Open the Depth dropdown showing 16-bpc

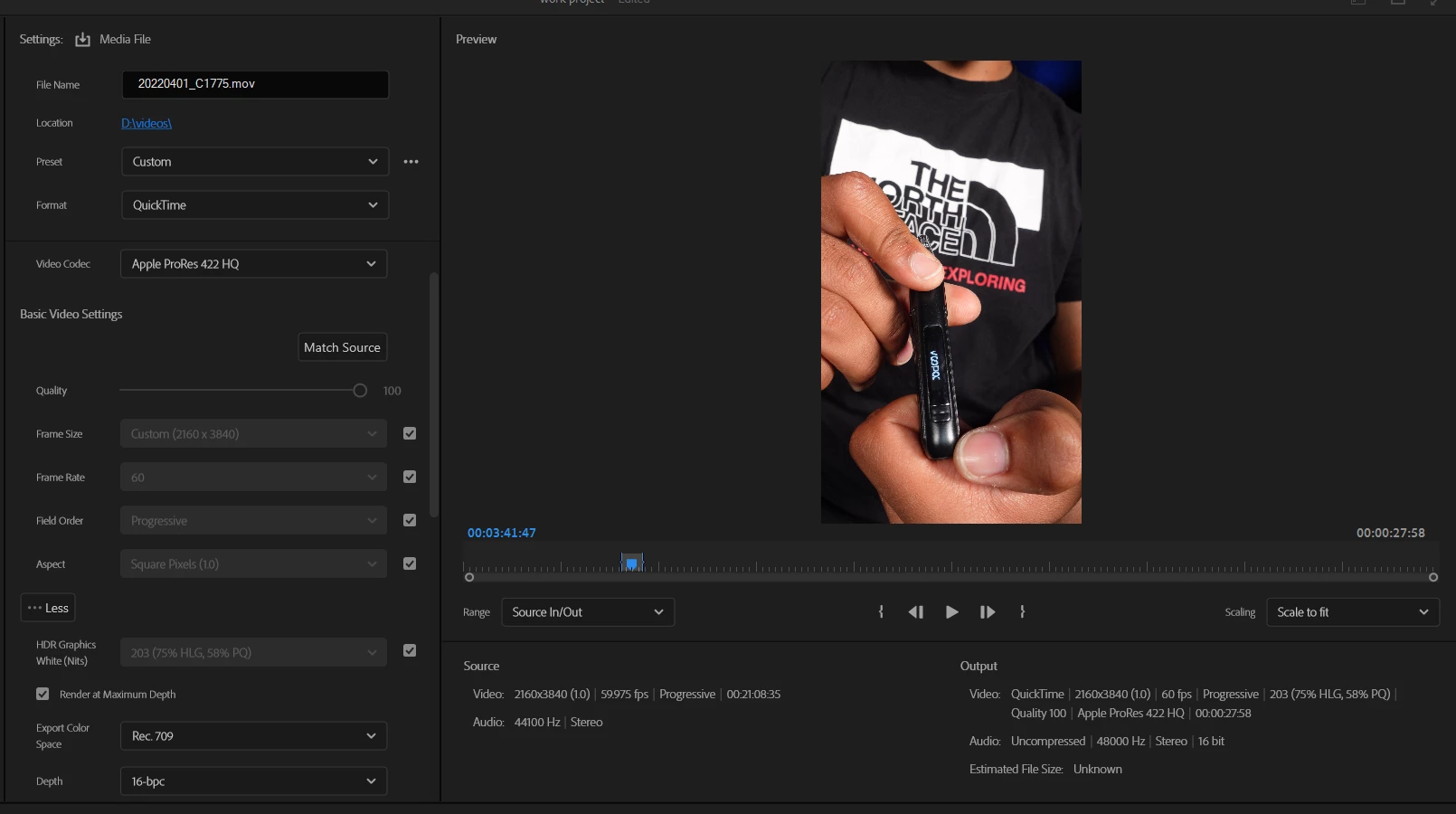pos(253,781)
